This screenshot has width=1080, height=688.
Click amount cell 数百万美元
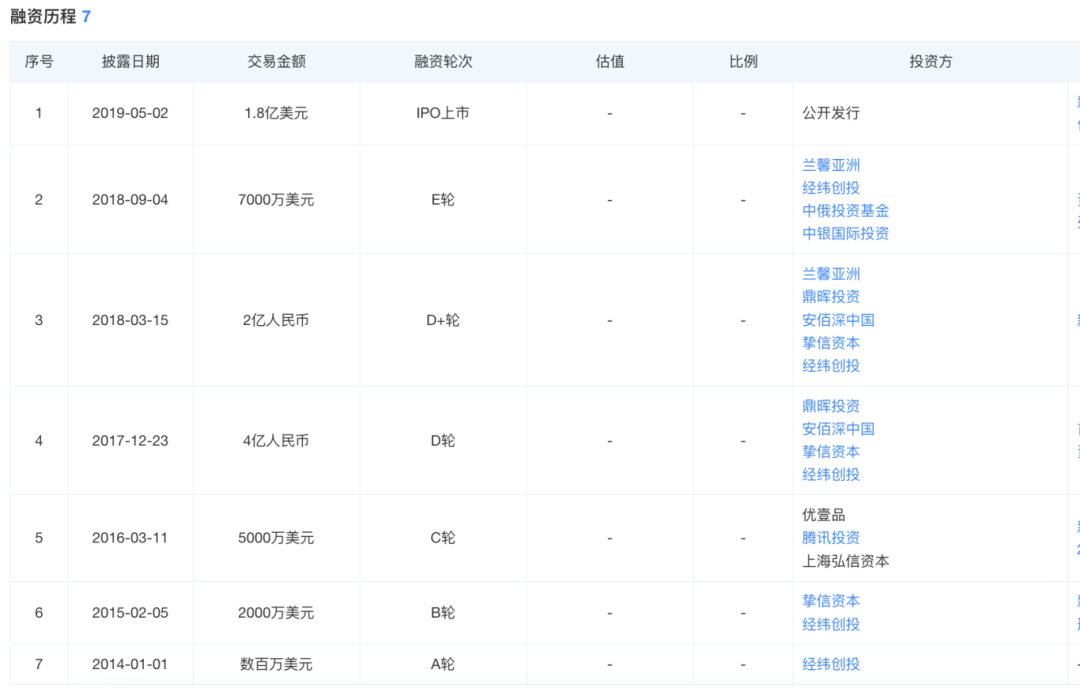[276, 665]
